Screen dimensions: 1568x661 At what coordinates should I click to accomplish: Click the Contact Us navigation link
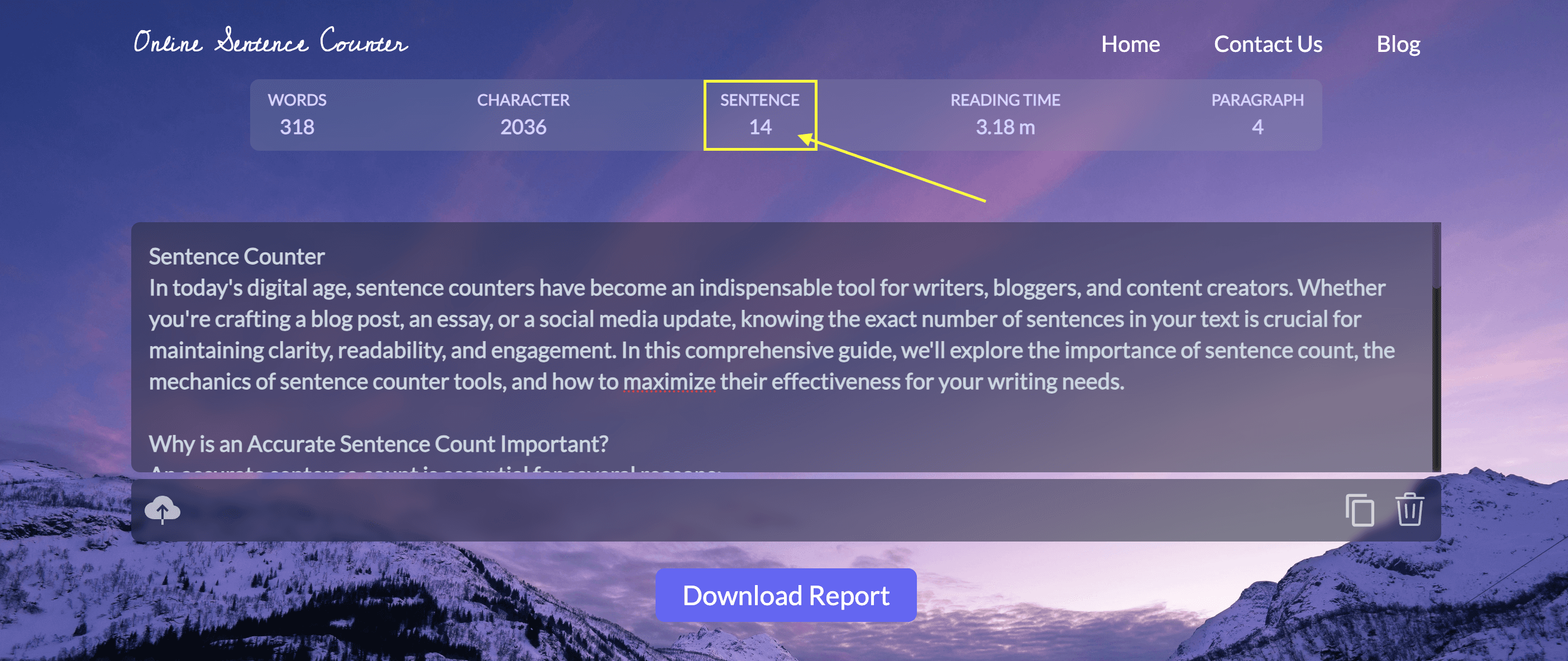click(x=1269, y=42)
